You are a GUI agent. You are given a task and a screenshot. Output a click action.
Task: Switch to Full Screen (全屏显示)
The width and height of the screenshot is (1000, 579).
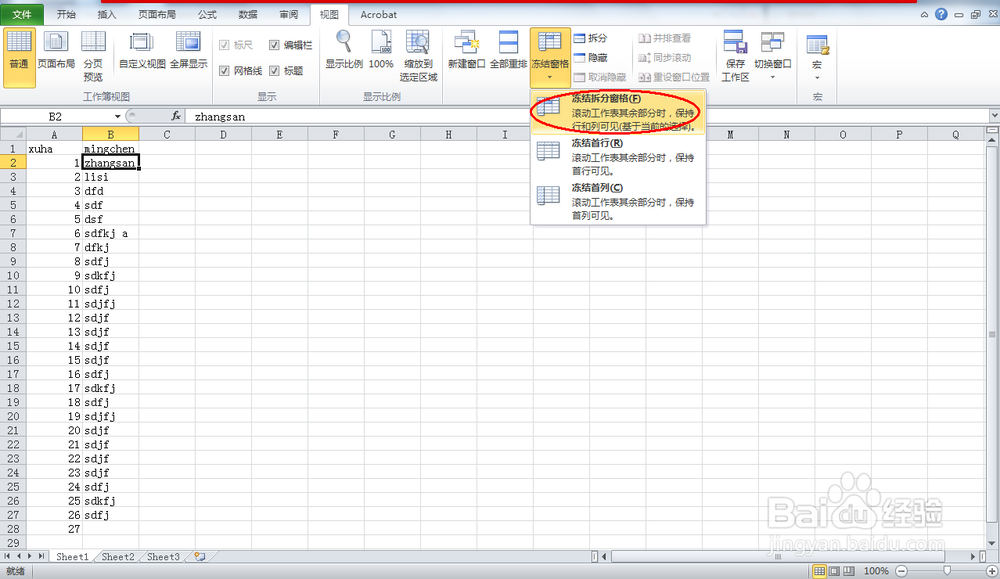tap(188, 50)
